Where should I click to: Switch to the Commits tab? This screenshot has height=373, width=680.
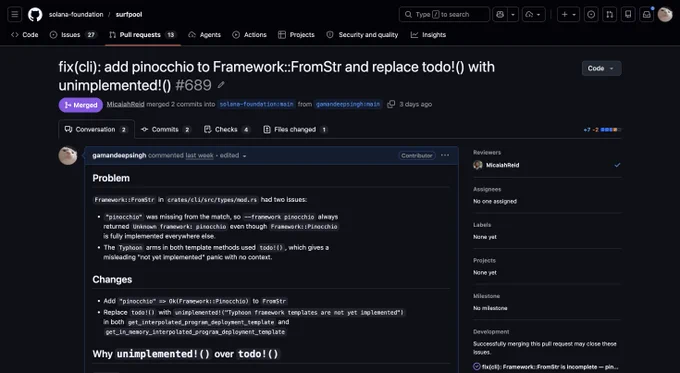(x=166, y=129)
